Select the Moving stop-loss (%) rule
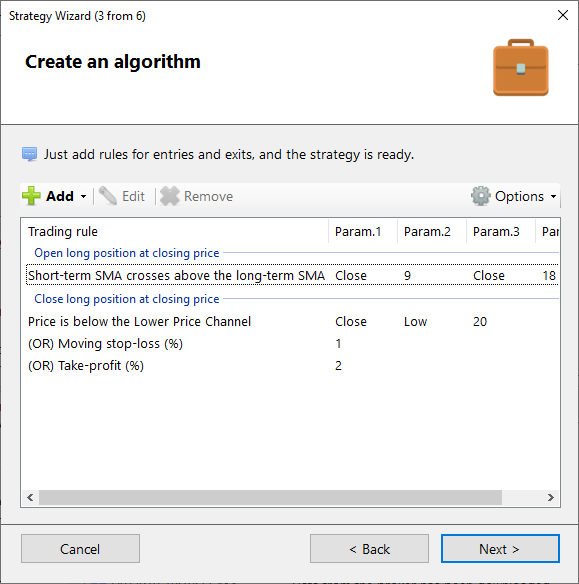 point(292,343)
